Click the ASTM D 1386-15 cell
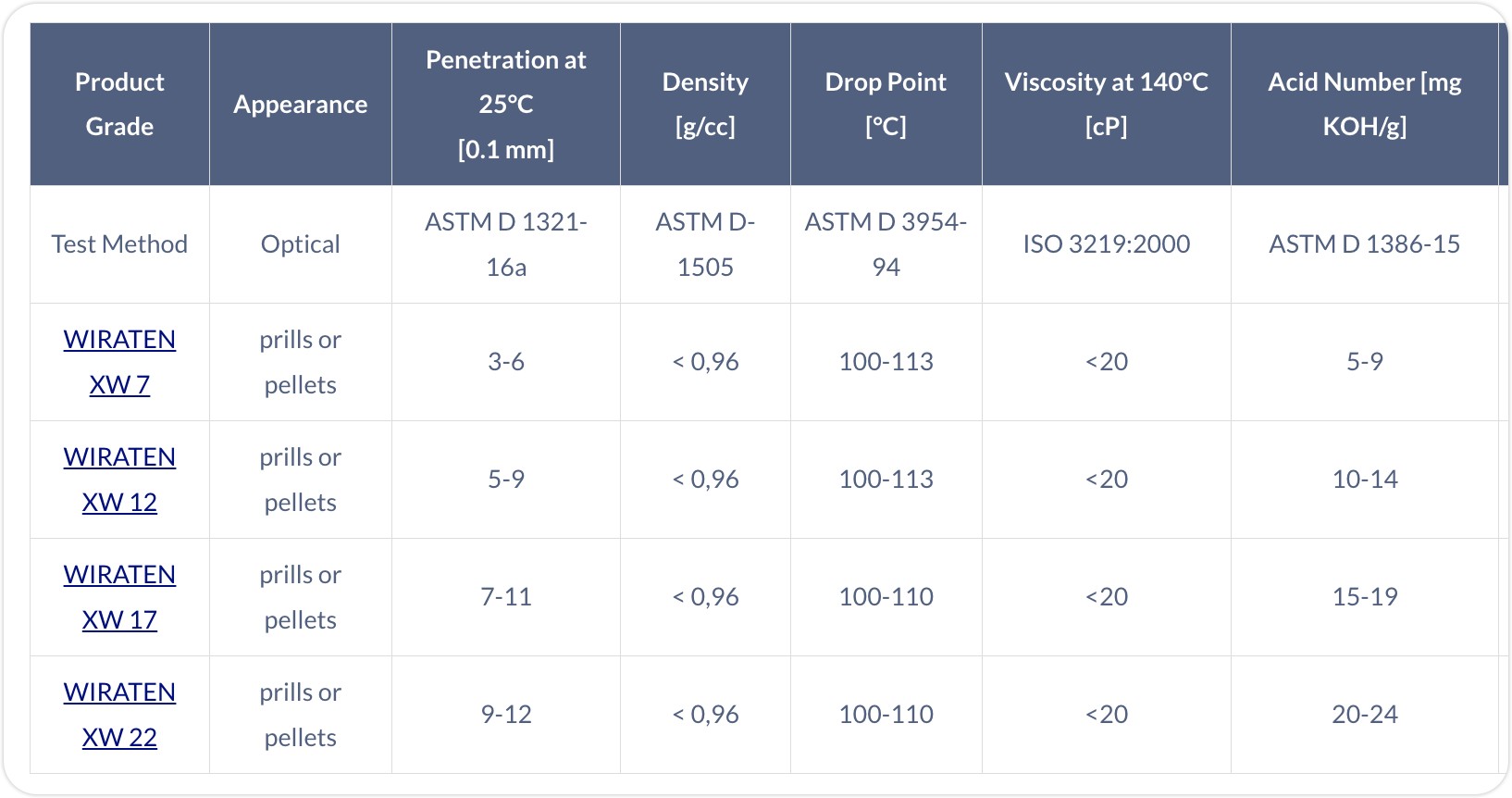This screenshot has height=798, width=1512. click(1365, 244)
